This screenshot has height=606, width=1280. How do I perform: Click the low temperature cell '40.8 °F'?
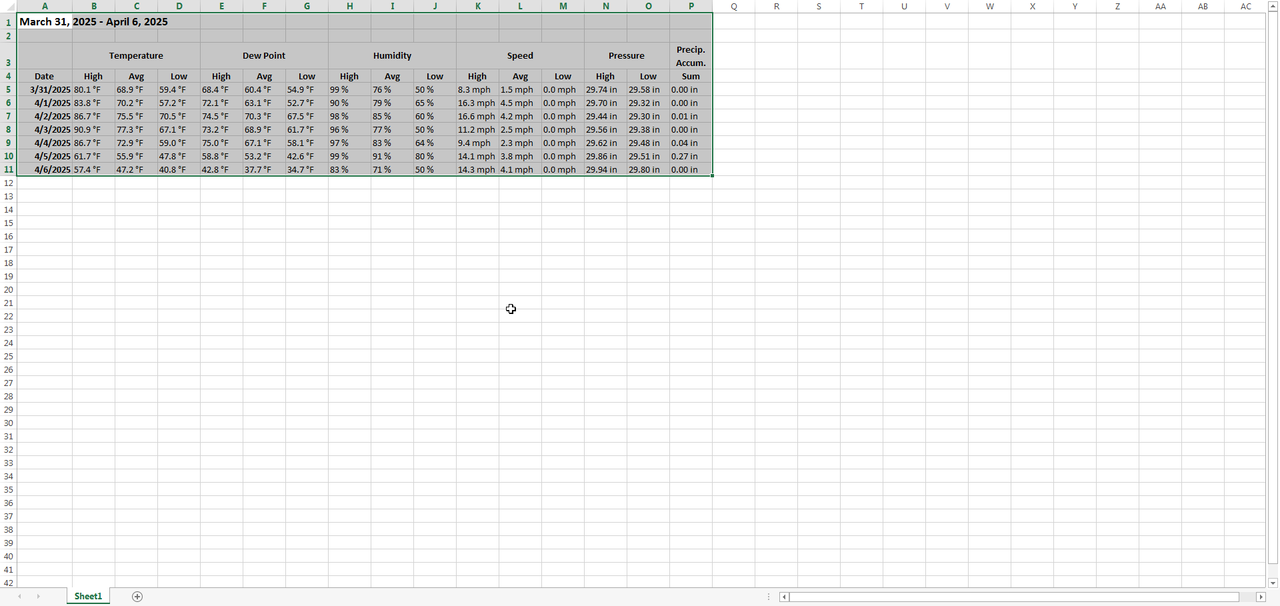[179, 169]
